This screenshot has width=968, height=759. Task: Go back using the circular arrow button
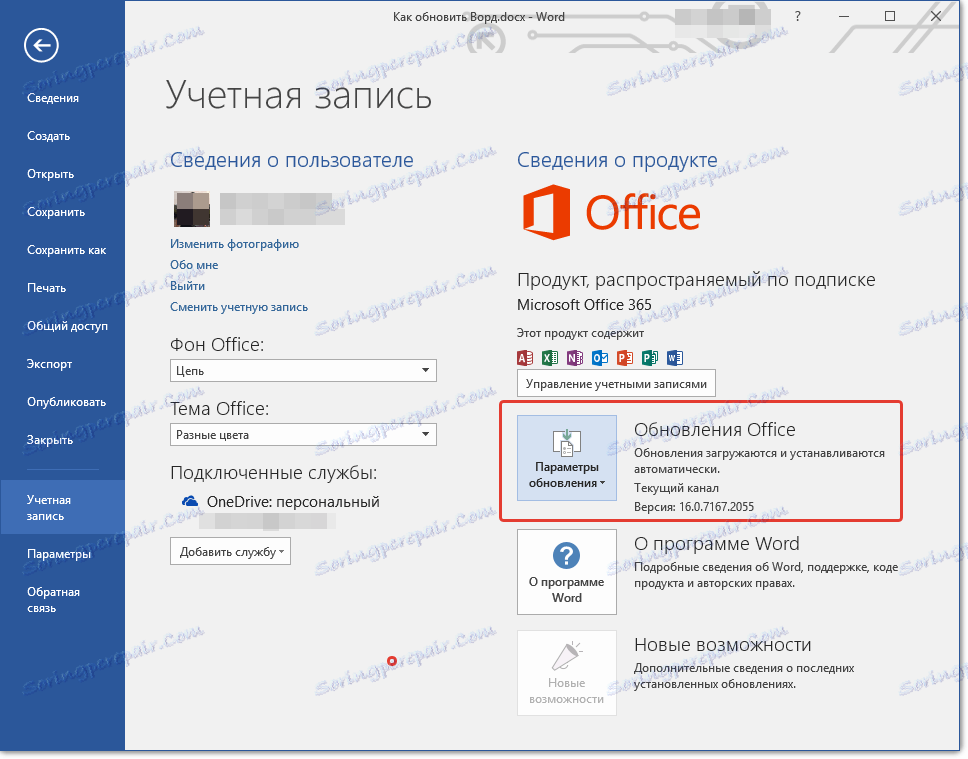[41, 45]
